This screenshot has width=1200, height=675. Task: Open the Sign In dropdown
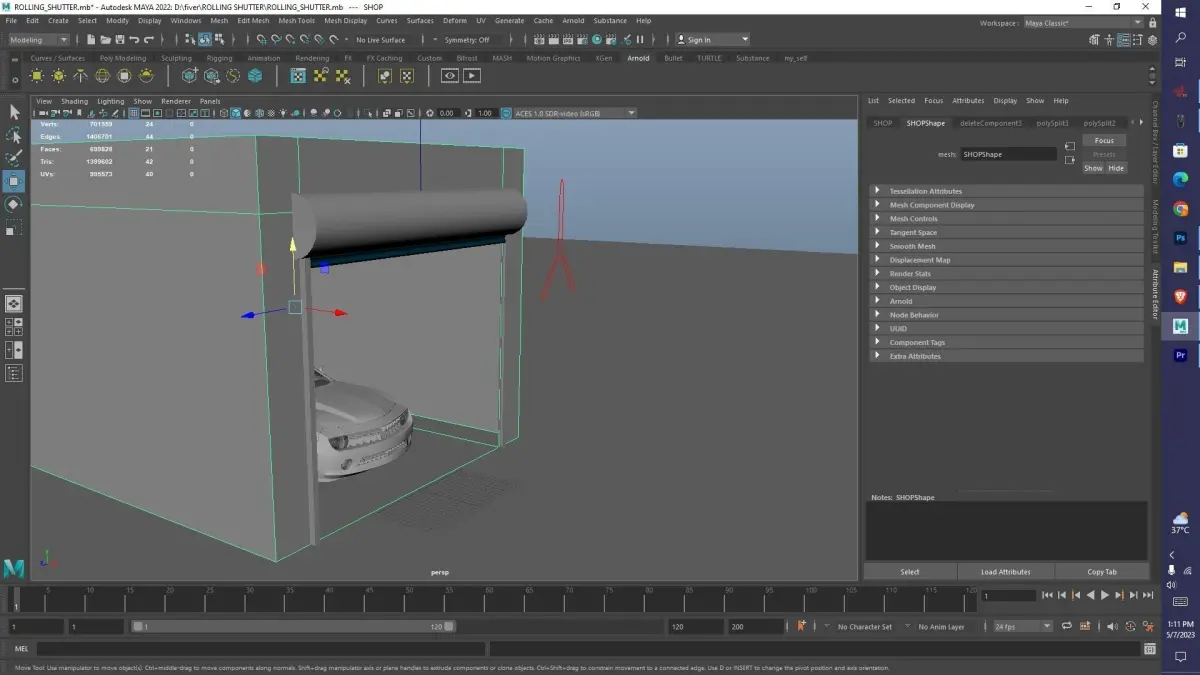(712, 40)
